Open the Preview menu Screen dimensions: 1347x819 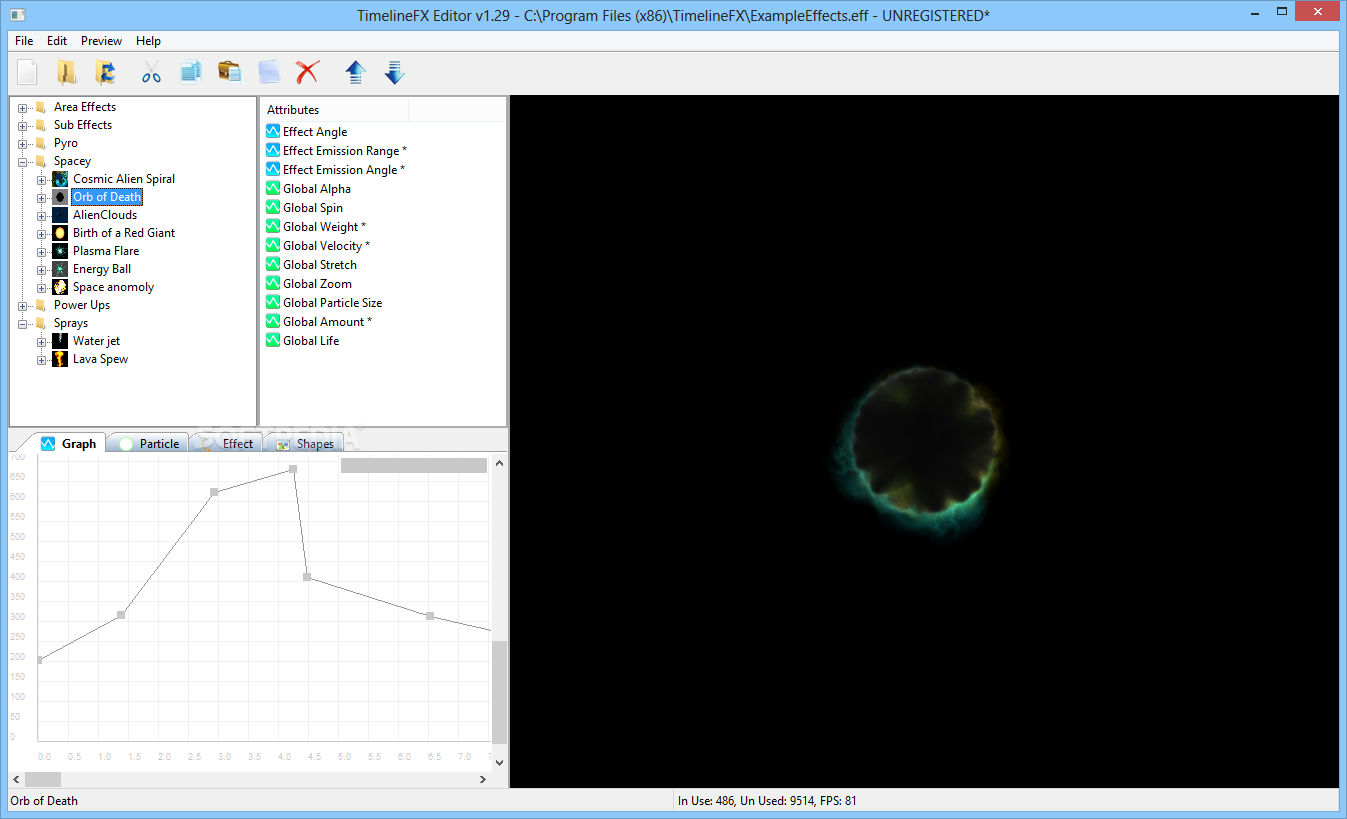pos(101,41)
